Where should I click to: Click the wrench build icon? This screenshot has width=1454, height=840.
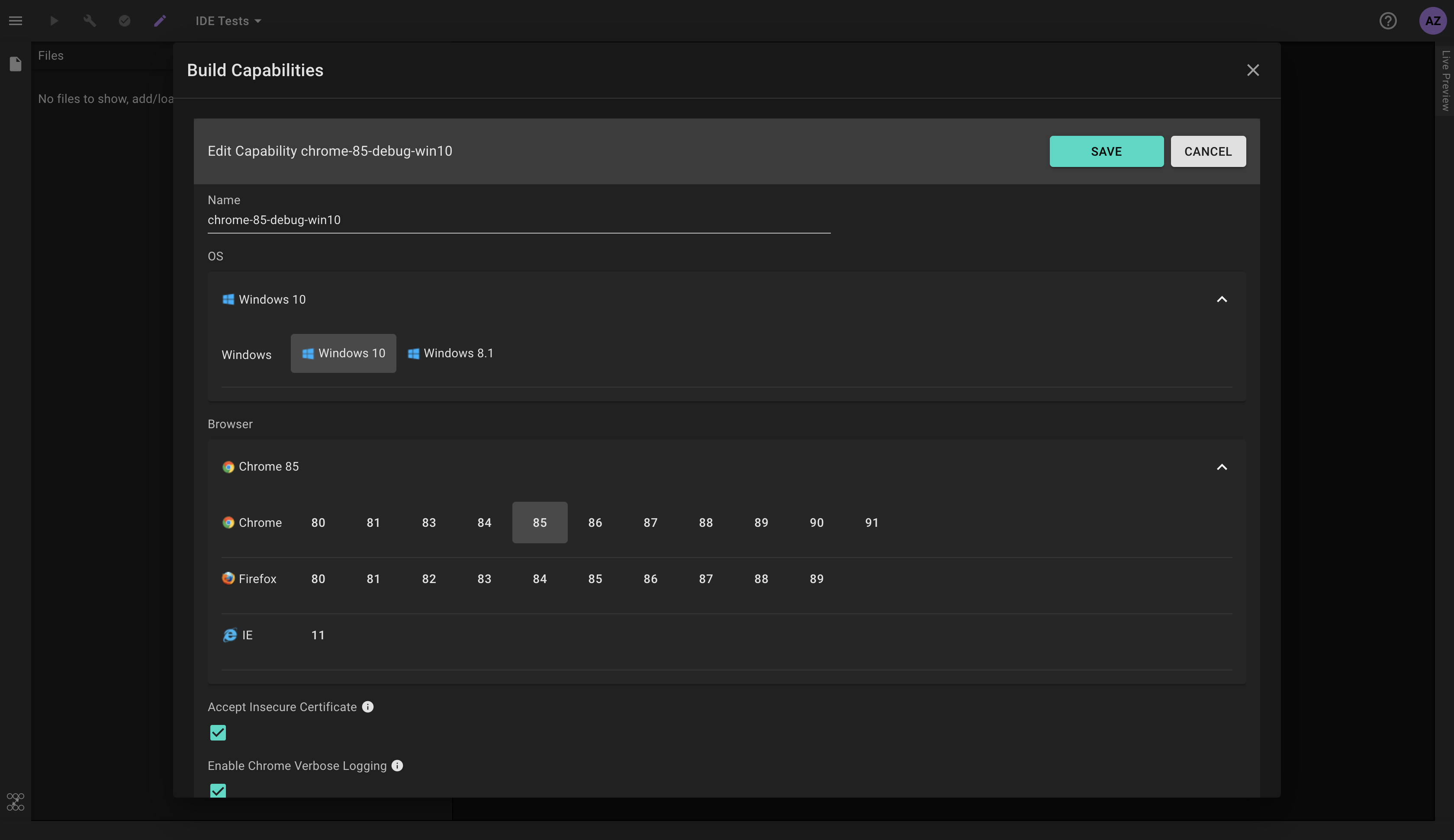point(90,21)
